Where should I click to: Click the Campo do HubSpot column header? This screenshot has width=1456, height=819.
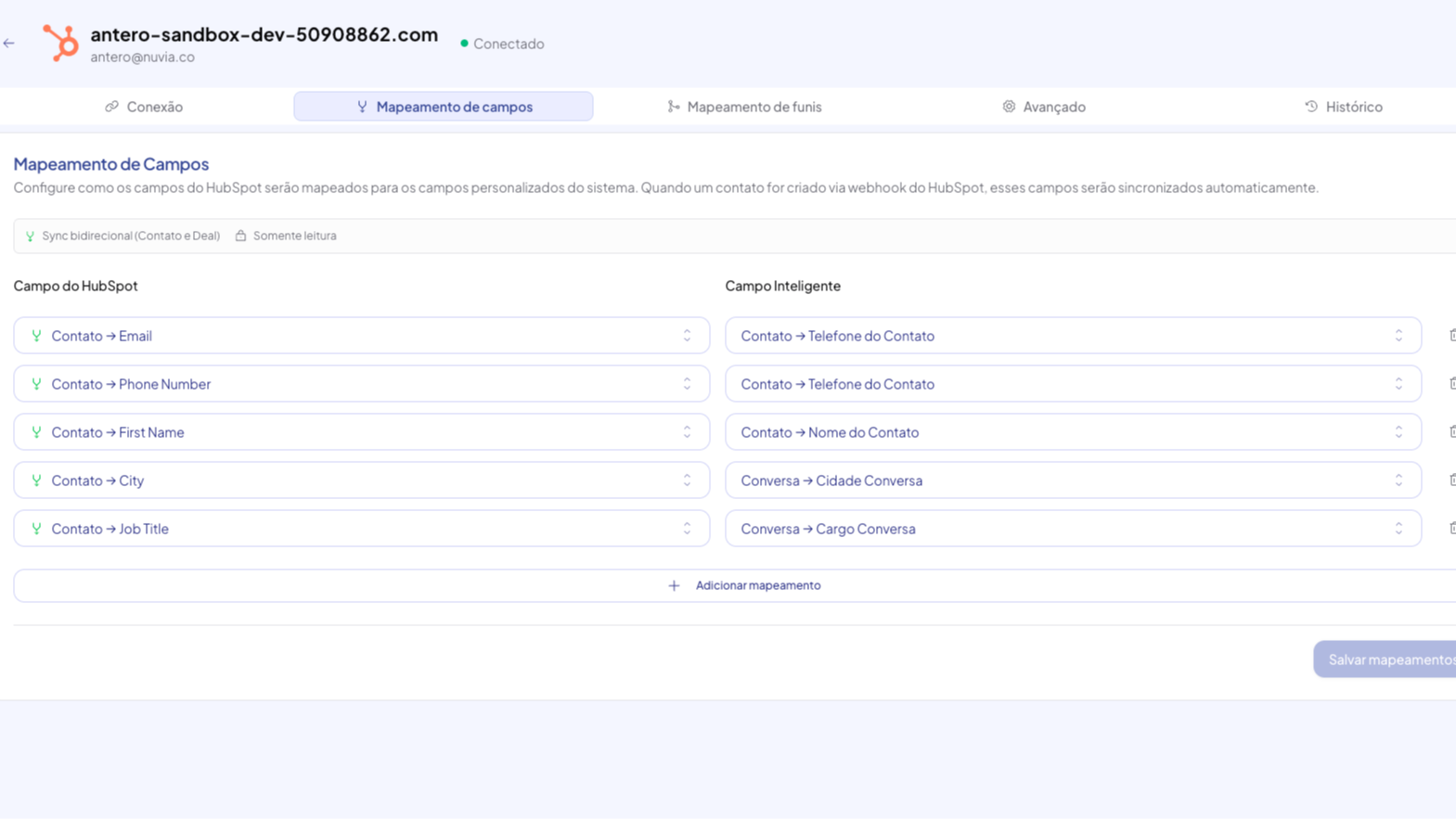(75, 286)
